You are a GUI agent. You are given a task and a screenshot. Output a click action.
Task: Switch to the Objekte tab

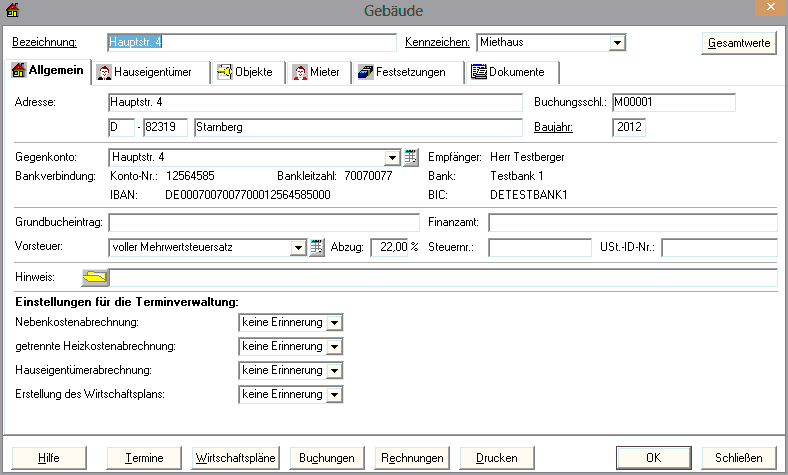pyautogui.click(x=245, y=72)
